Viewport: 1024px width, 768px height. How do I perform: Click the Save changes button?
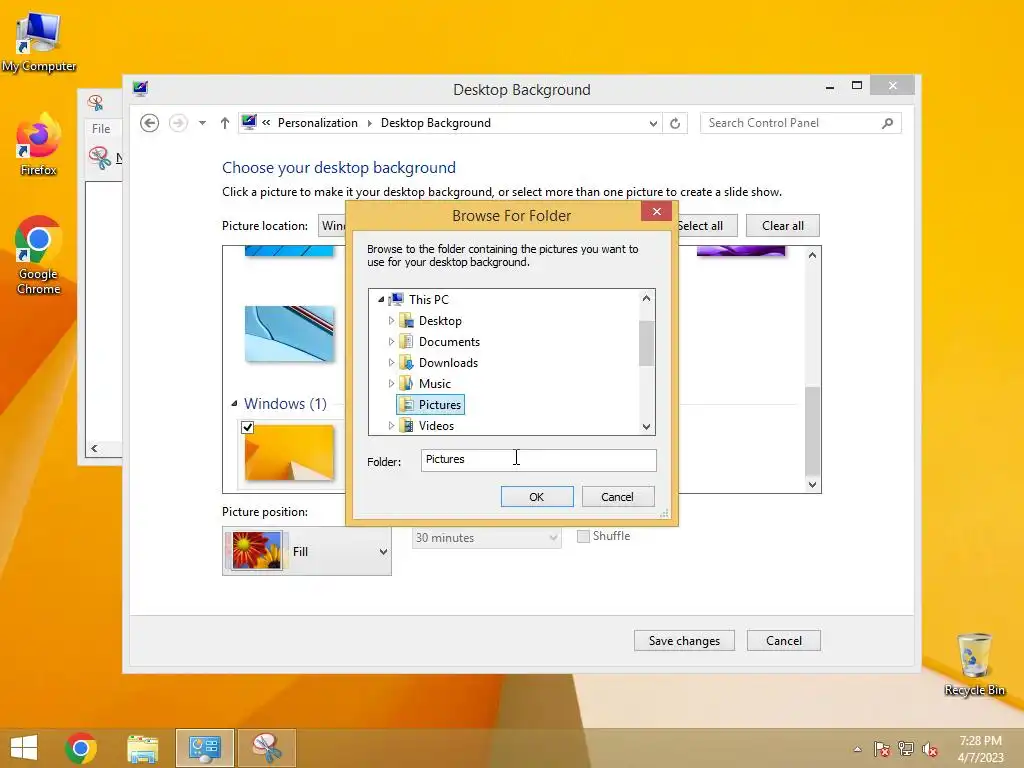[684, 641]
